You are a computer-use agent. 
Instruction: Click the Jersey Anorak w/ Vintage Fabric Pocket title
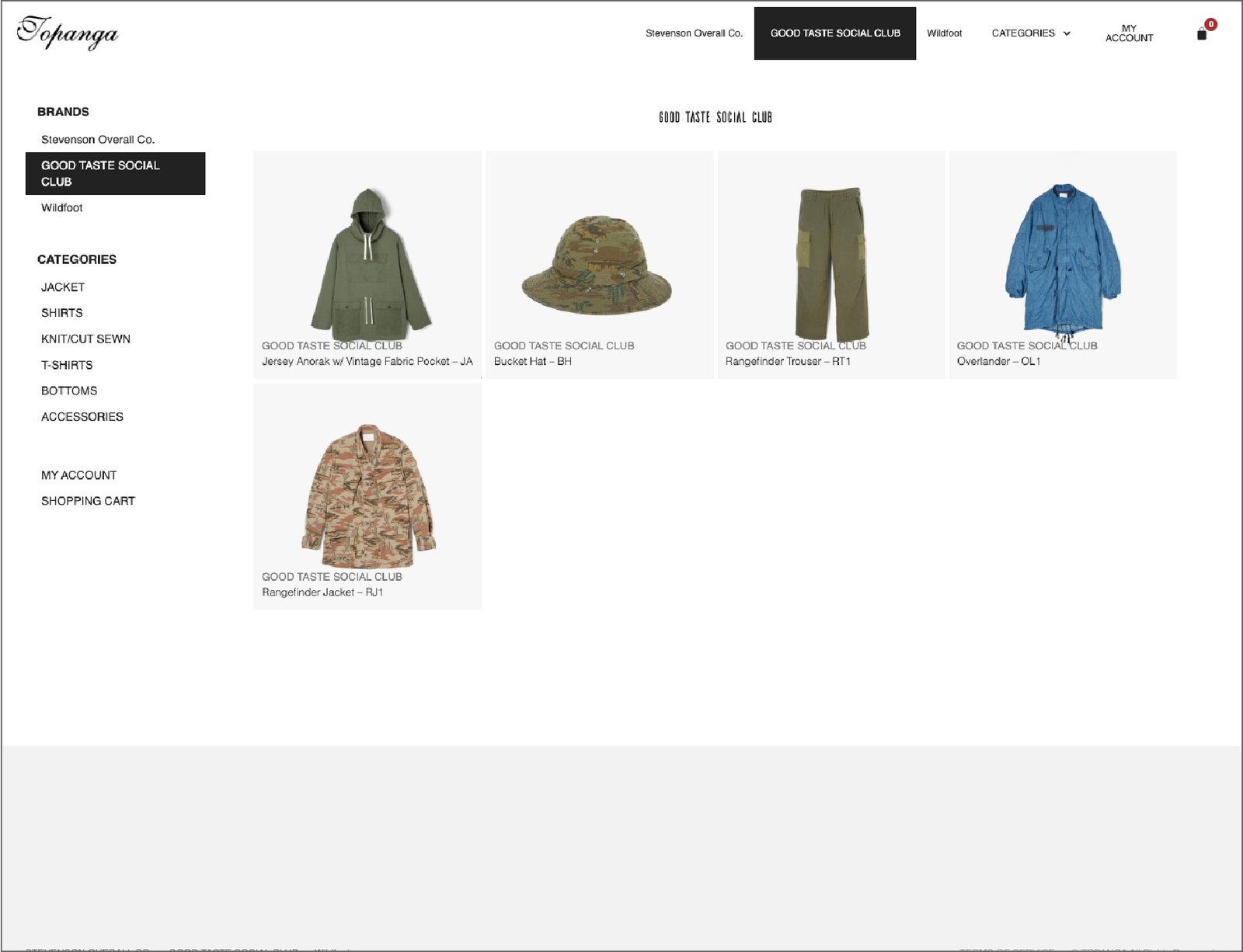[x=367, y=362]
